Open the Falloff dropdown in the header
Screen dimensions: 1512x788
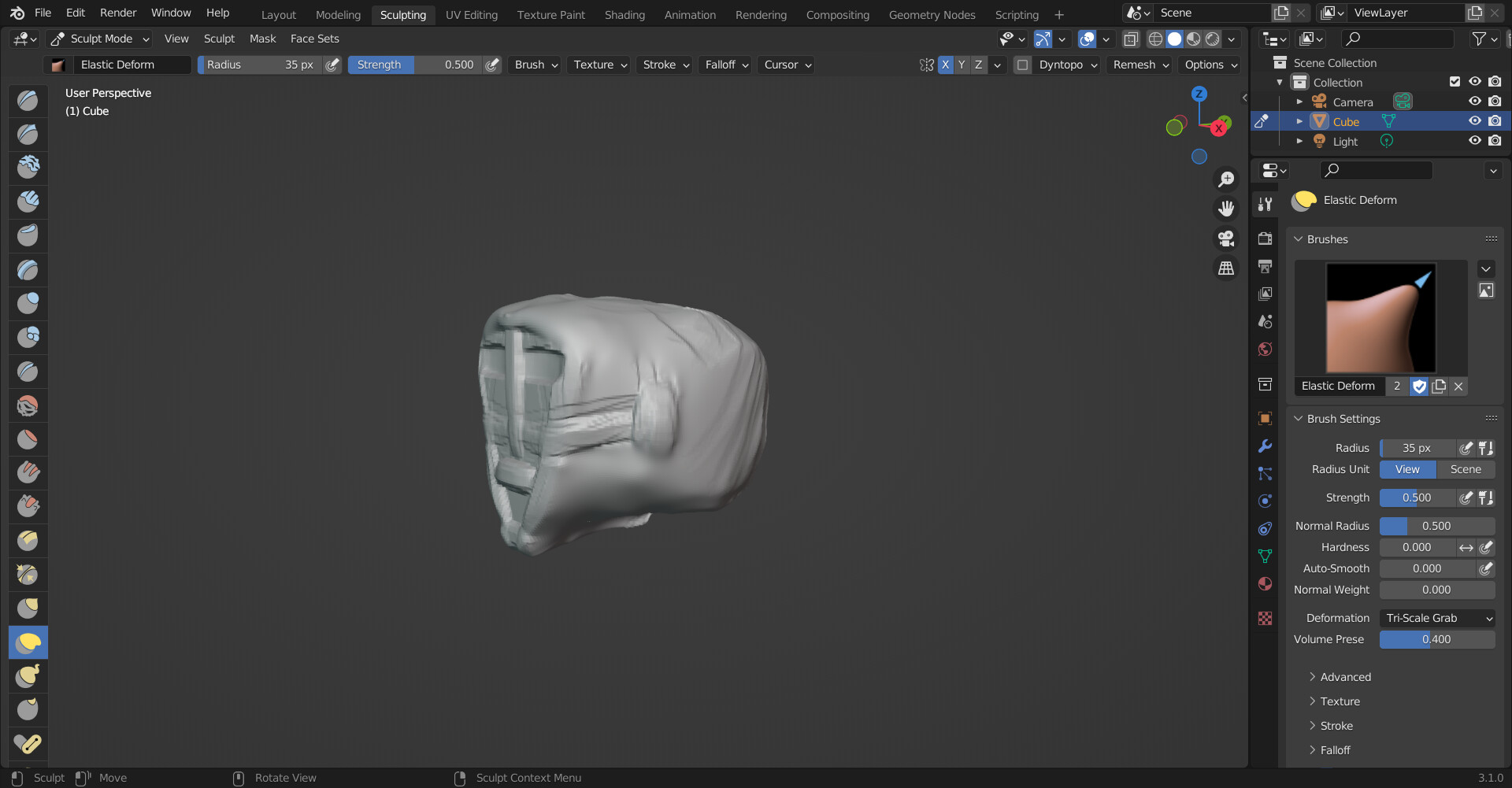point(724,65)
